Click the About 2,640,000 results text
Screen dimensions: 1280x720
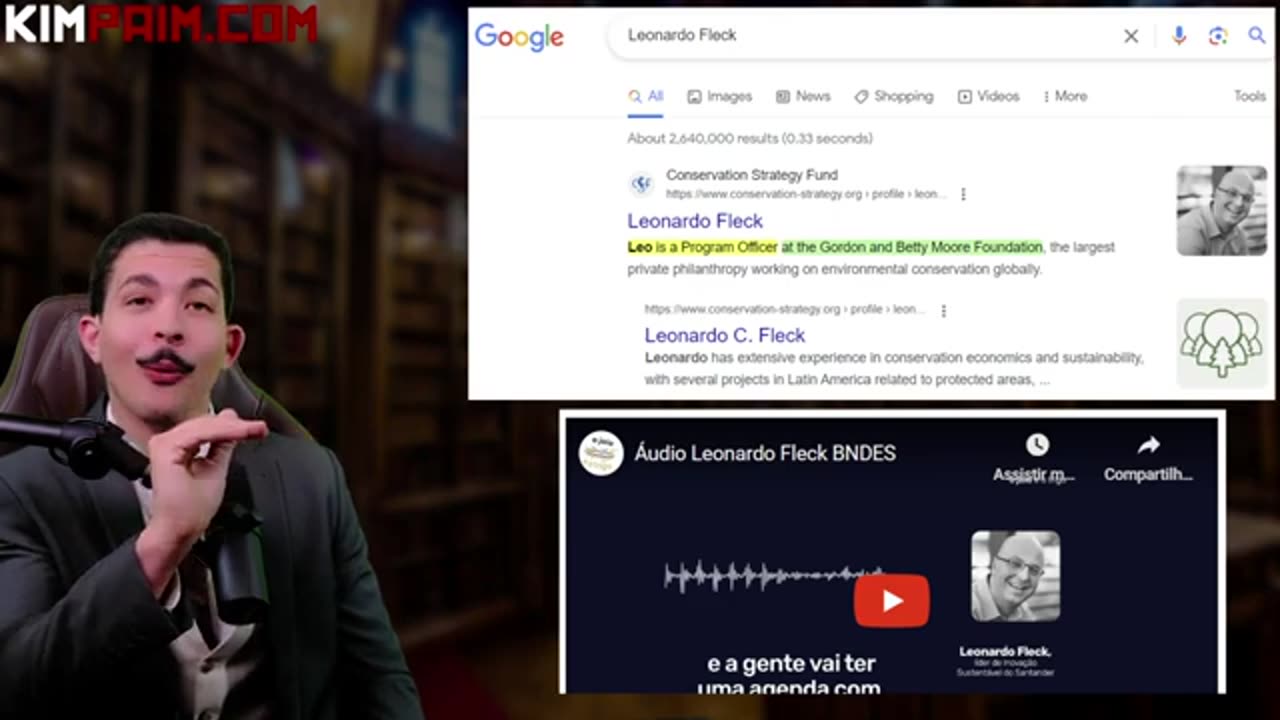750,138
